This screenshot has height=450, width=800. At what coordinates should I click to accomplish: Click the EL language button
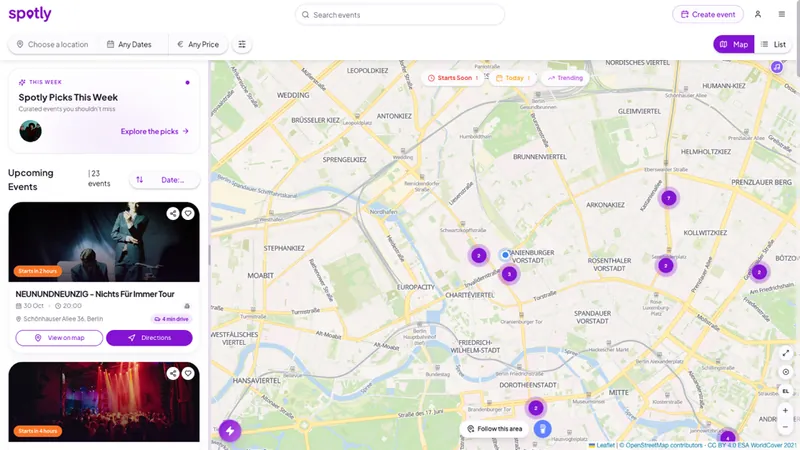pyautogui.click(x=786, y=391)
